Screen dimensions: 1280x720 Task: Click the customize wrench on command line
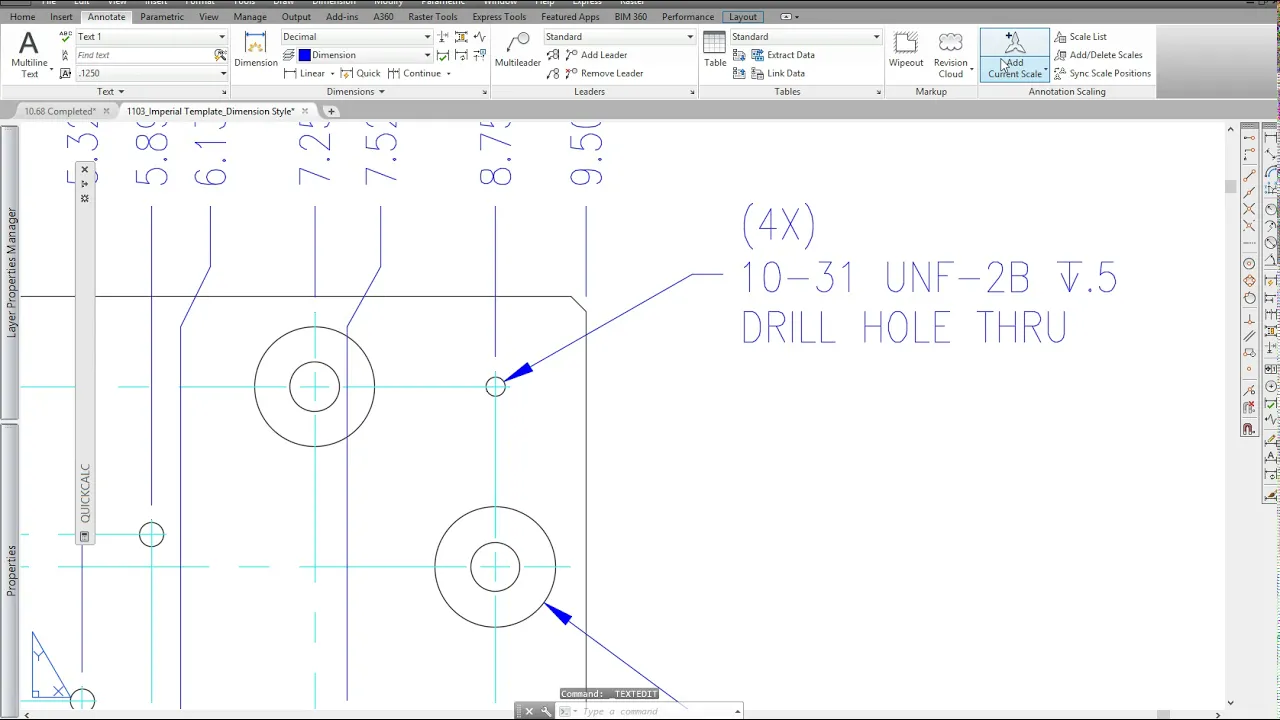[546, 711]
